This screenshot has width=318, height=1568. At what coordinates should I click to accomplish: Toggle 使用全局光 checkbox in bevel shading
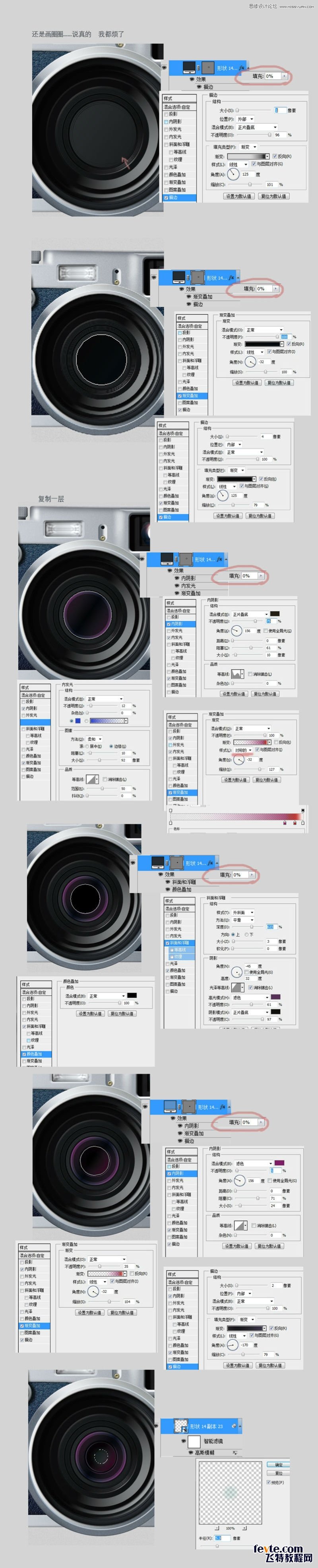tap(247, 973)
